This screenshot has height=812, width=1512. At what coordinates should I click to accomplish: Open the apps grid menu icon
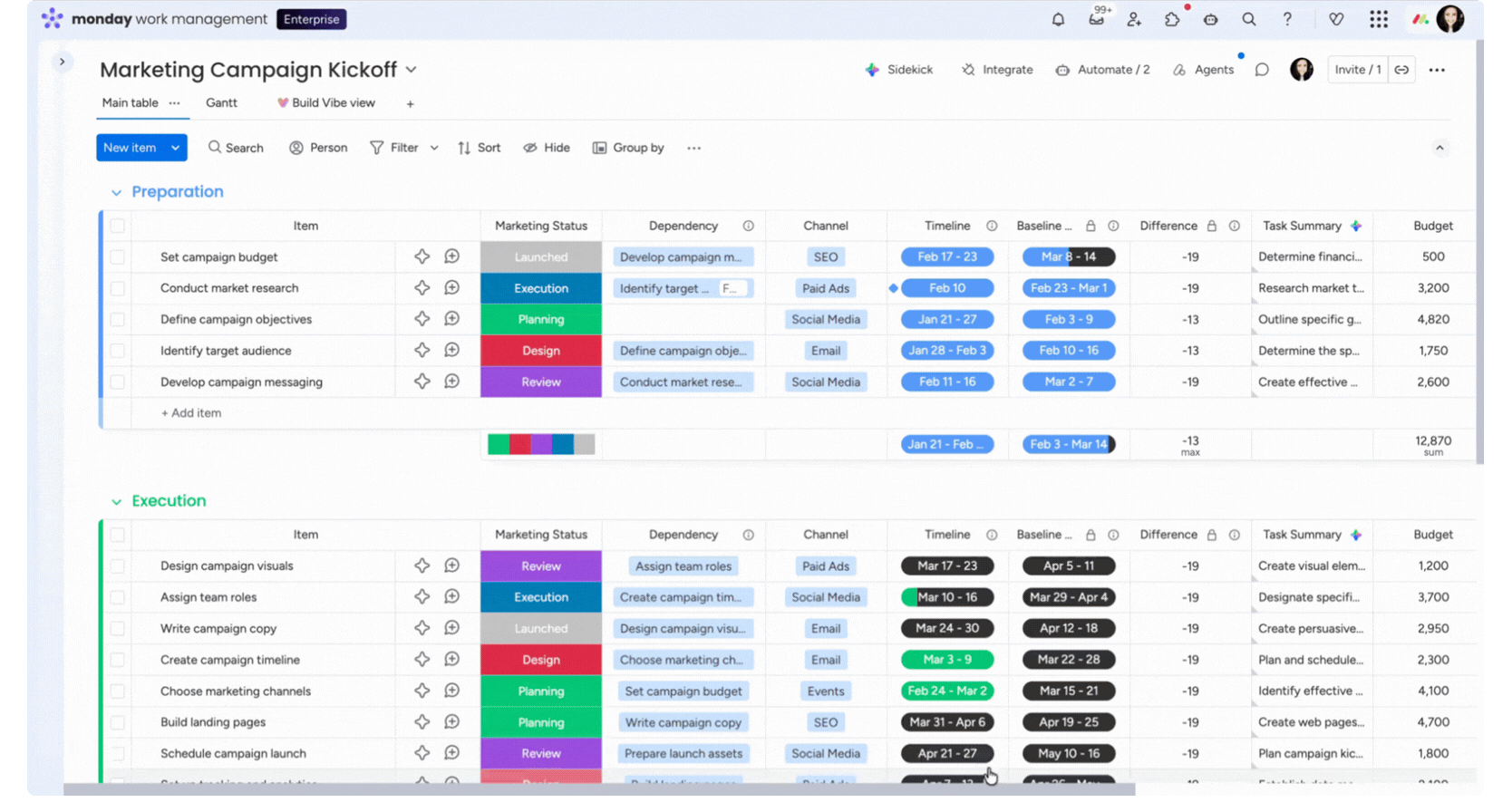click(1379, 19)
